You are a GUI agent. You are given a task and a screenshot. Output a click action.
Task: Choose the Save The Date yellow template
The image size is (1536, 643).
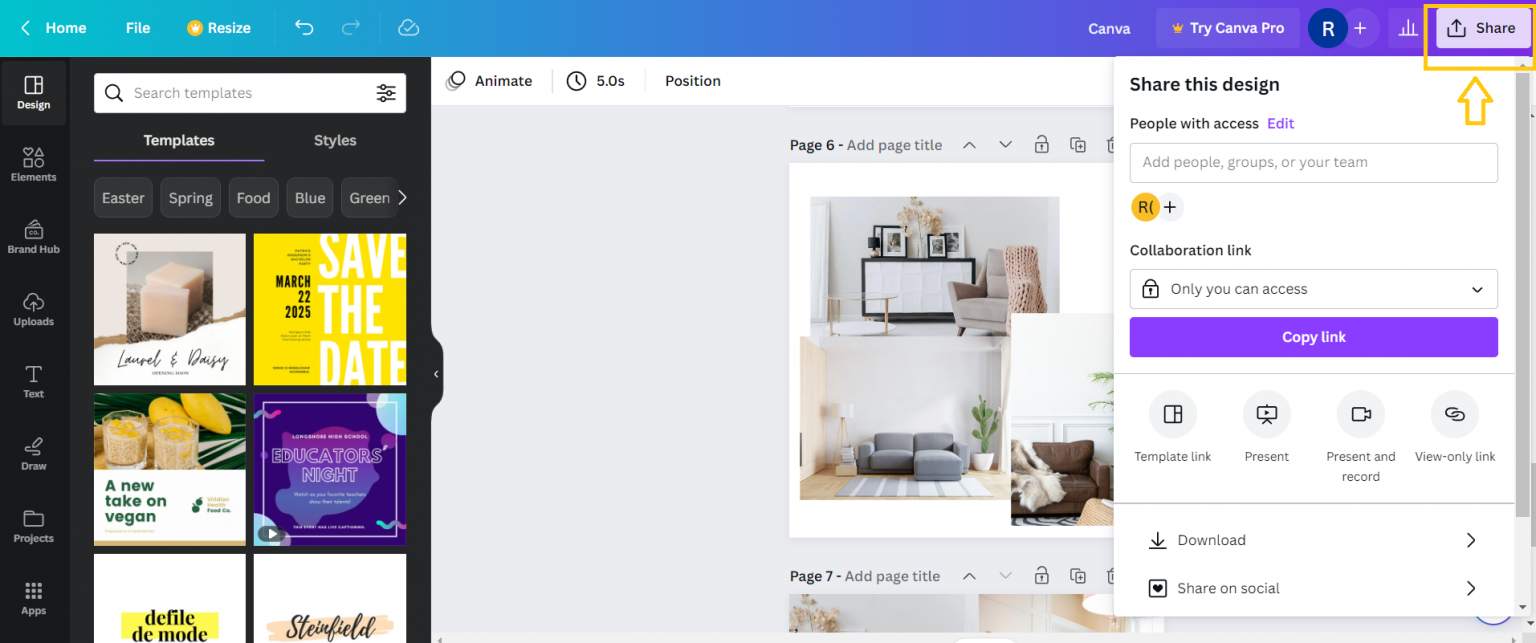click(x=330, y=309)
